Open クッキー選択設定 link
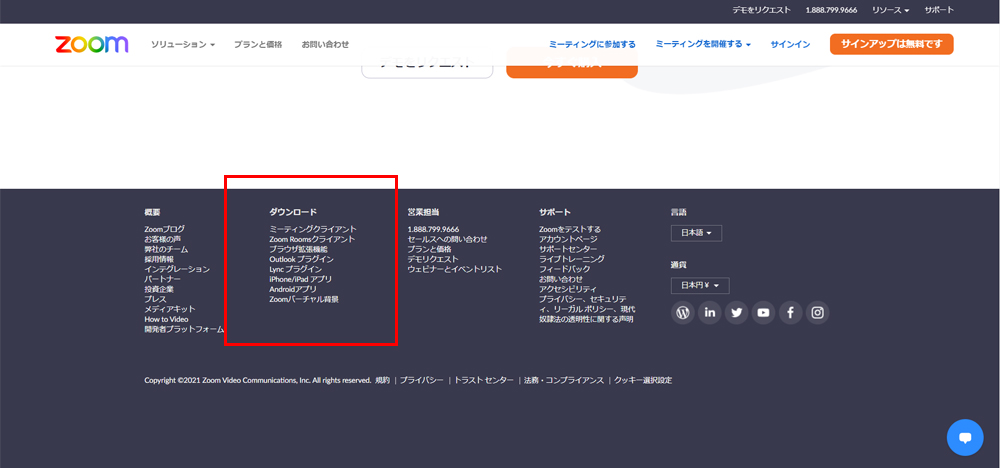 pyautogui.click(x=643, y=380)
